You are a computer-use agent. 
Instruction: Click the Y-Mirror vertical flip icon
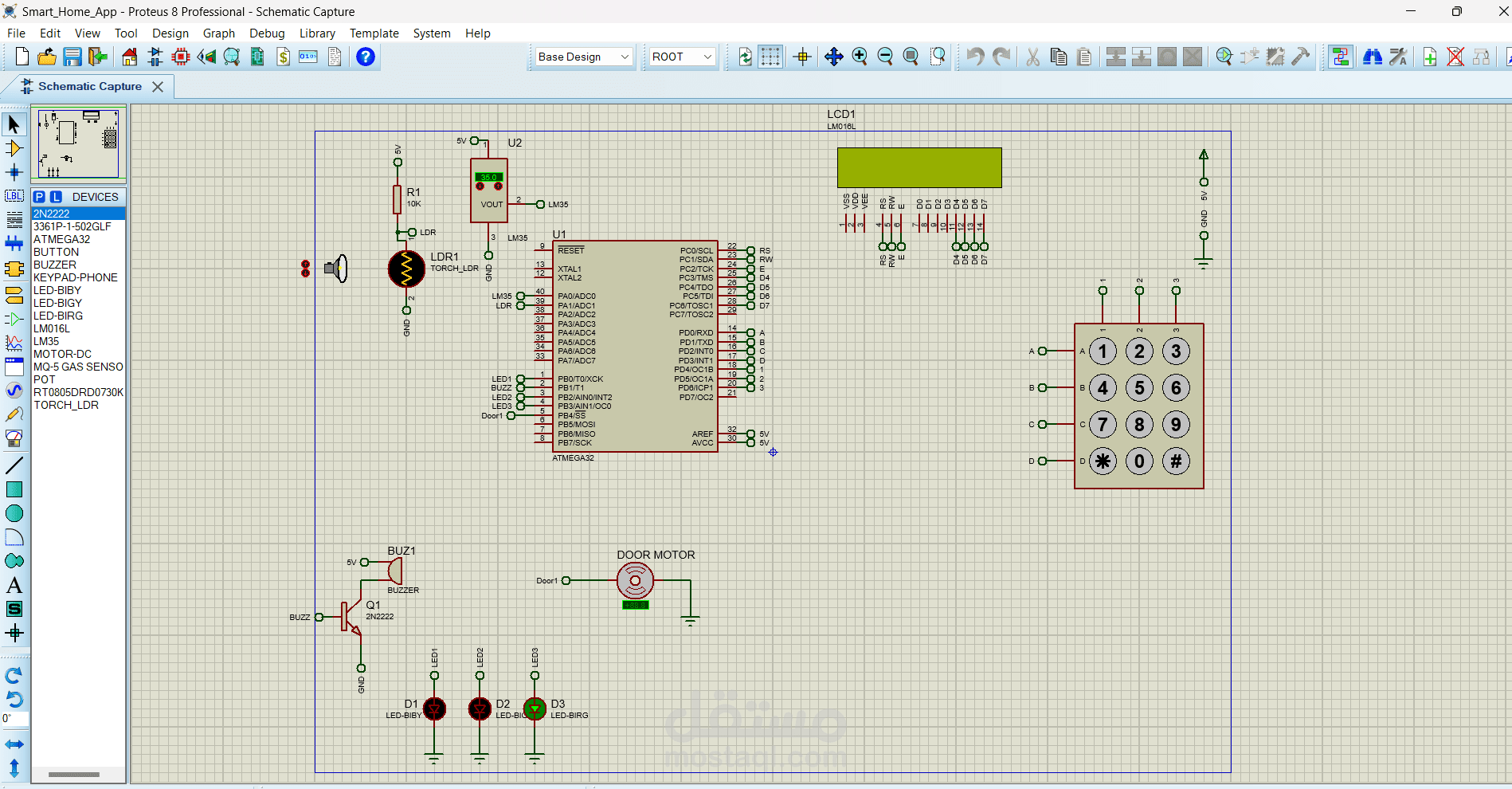coord(14,768)
